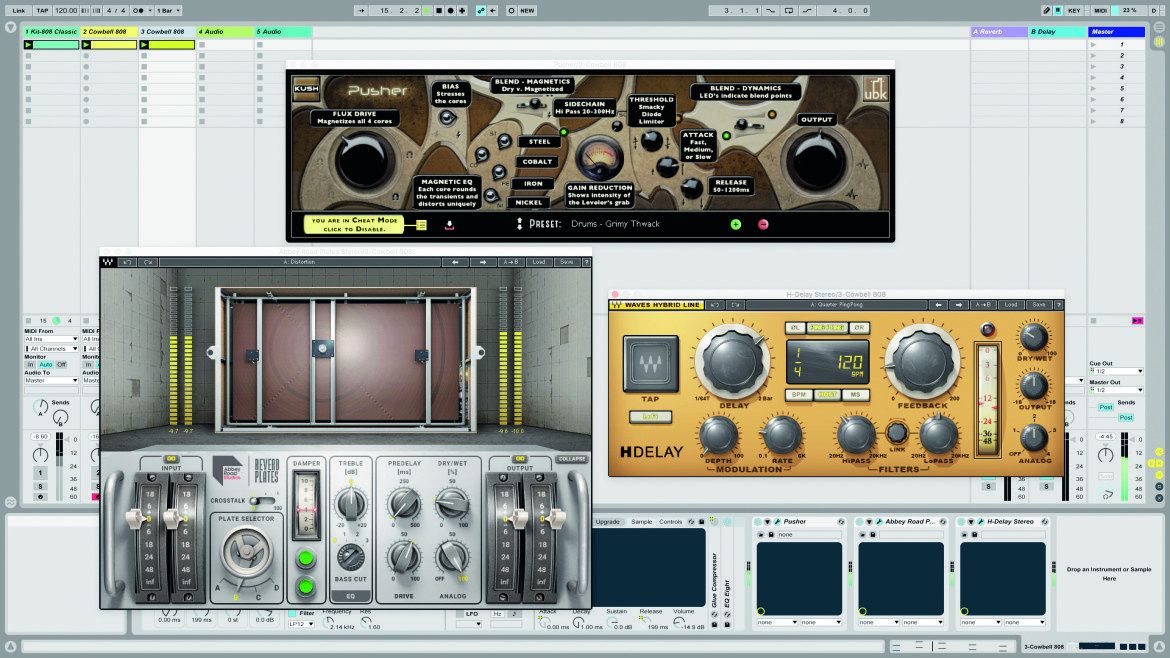
Task: Go to previous preset in H-Delay
Action: click(938, 305)
